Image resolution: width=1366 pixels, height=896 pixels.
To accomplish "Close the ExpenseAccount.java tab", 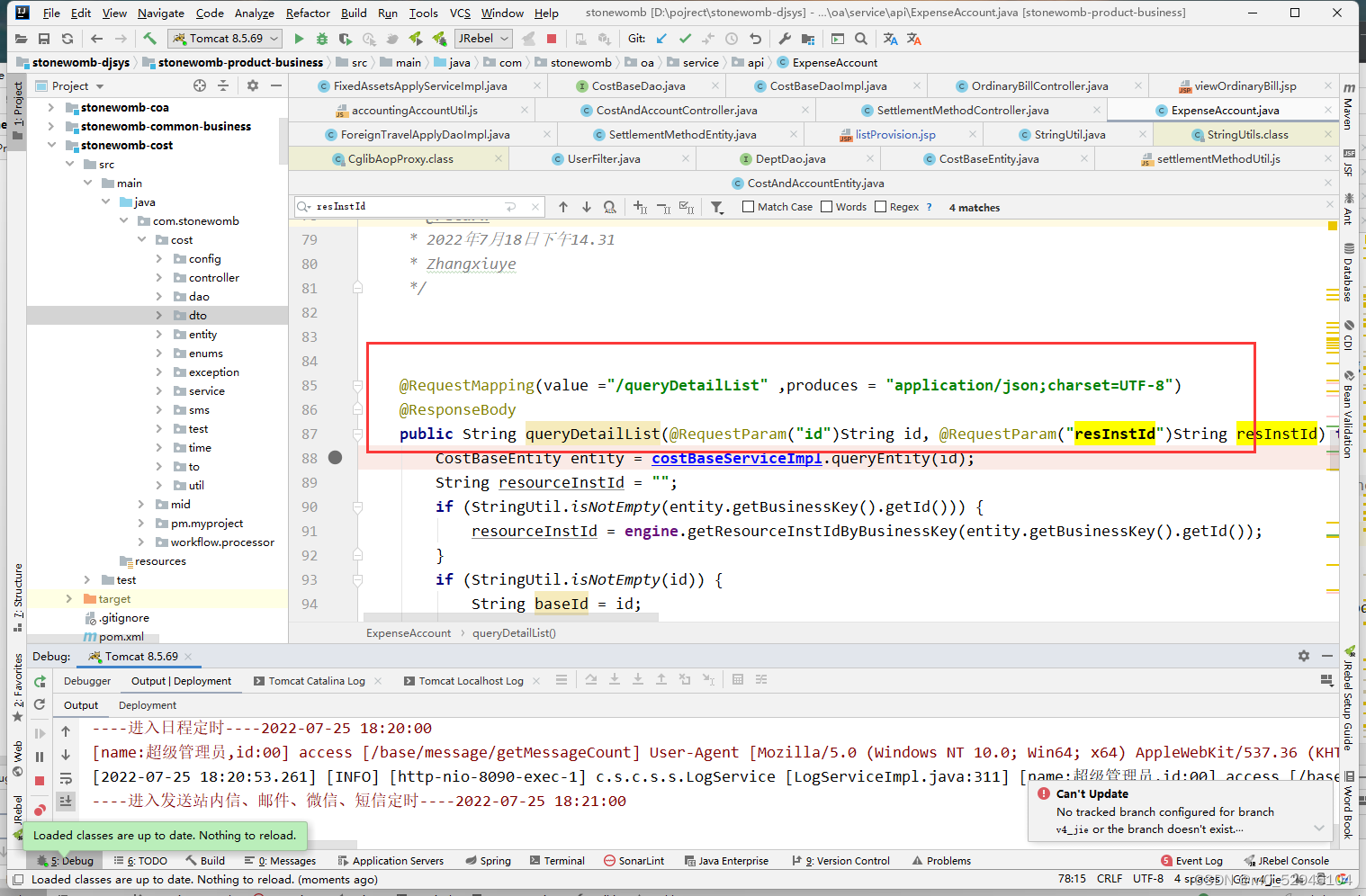I will (1328, 110).
